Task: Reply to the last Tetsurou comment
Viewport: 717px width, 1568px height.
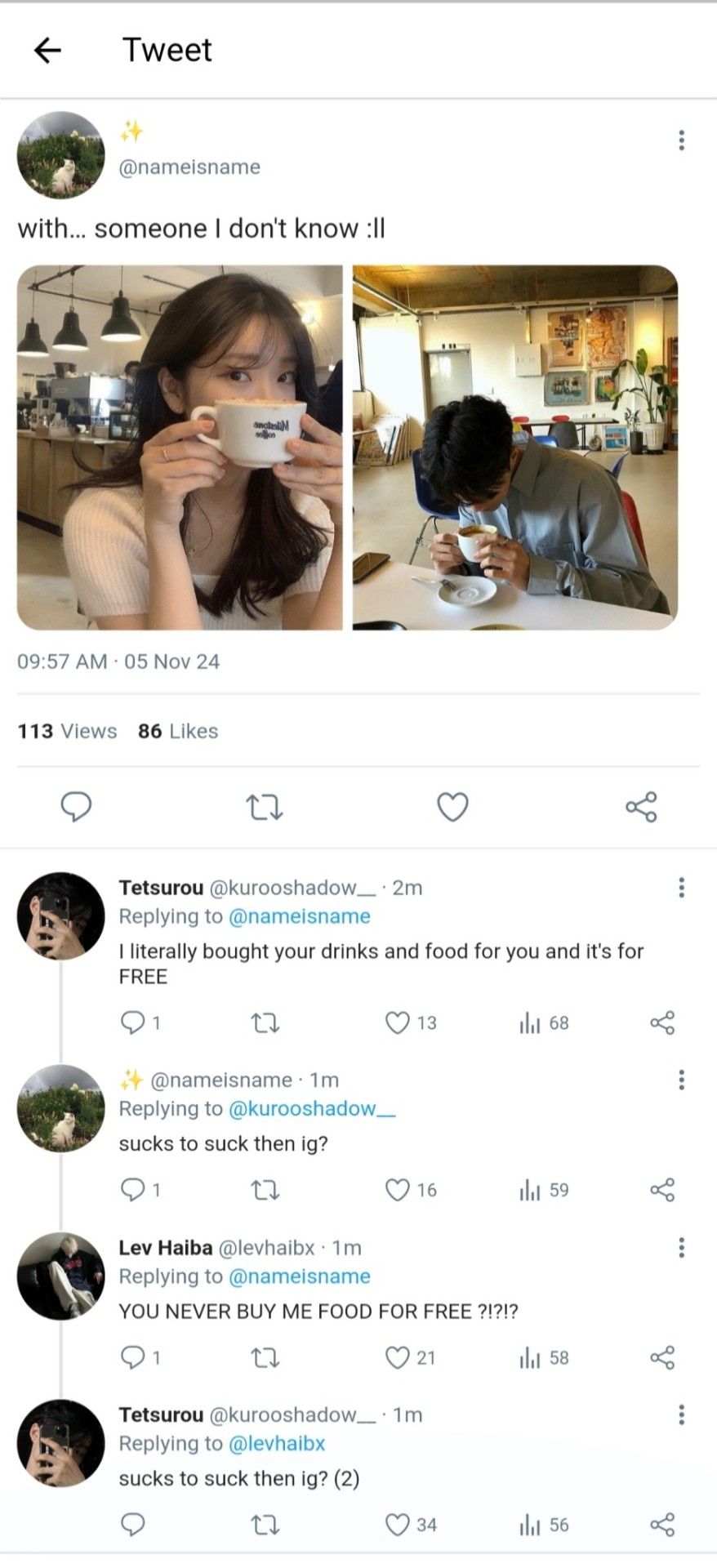Action: coord(132,1525)
